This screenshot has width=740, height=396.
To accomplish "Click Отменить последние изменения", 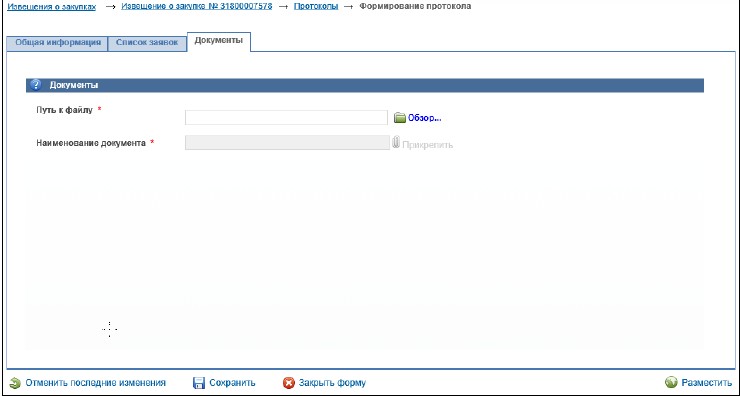I will coord(95,383).
